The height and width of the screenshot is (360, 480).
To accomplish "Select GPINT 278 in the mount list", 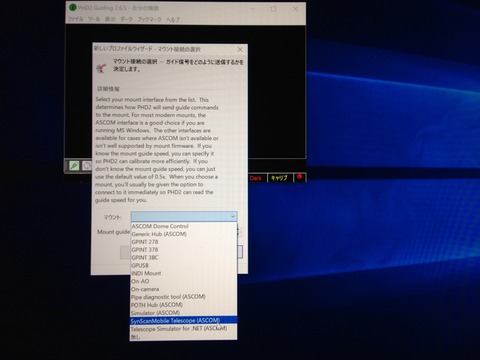I will point(183,242).
